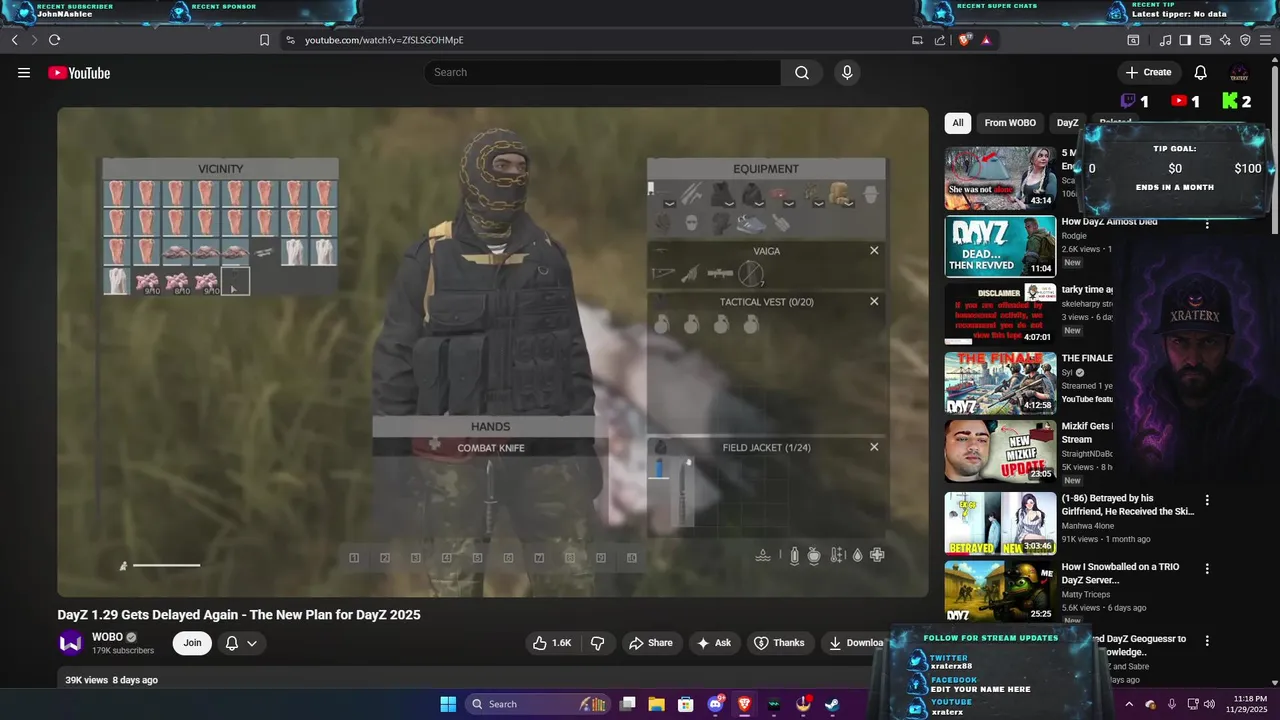Open the Brave VPN shield icon

[1245, 40]
